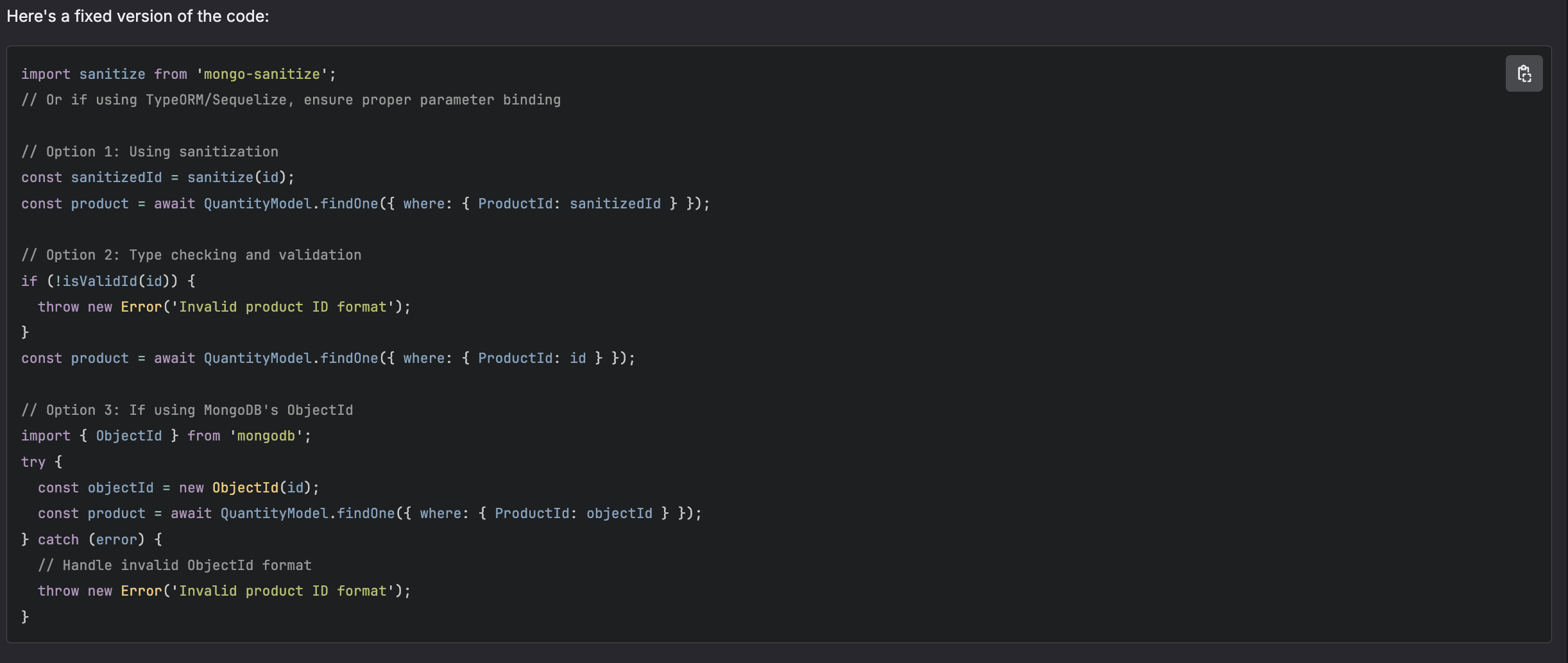
Task: Click the 'mongodb' import string
Action: [x=266, y=436]
